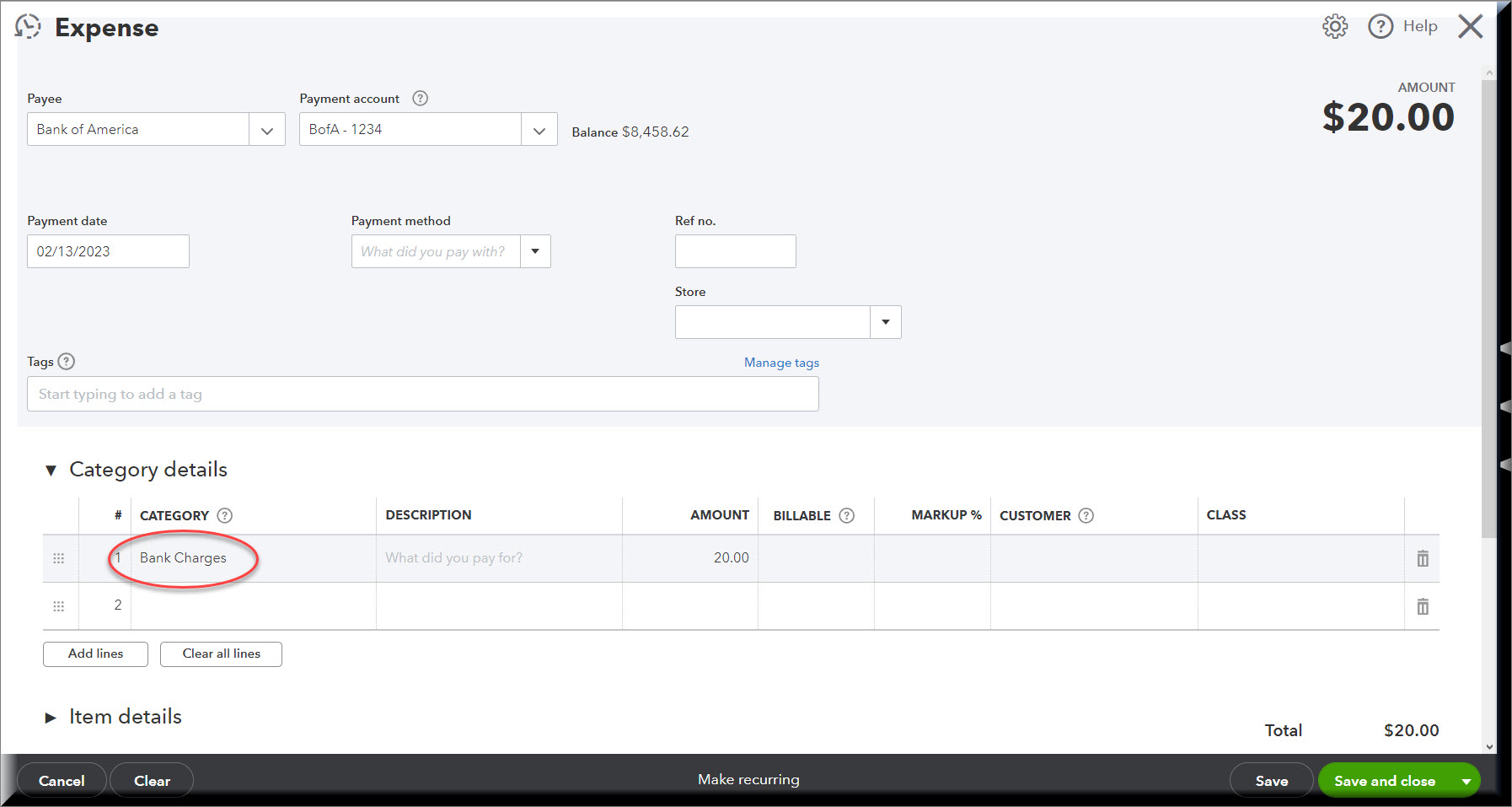Delete line 1 with the trash icon
1512x807 pixels.
point(1423,558)
